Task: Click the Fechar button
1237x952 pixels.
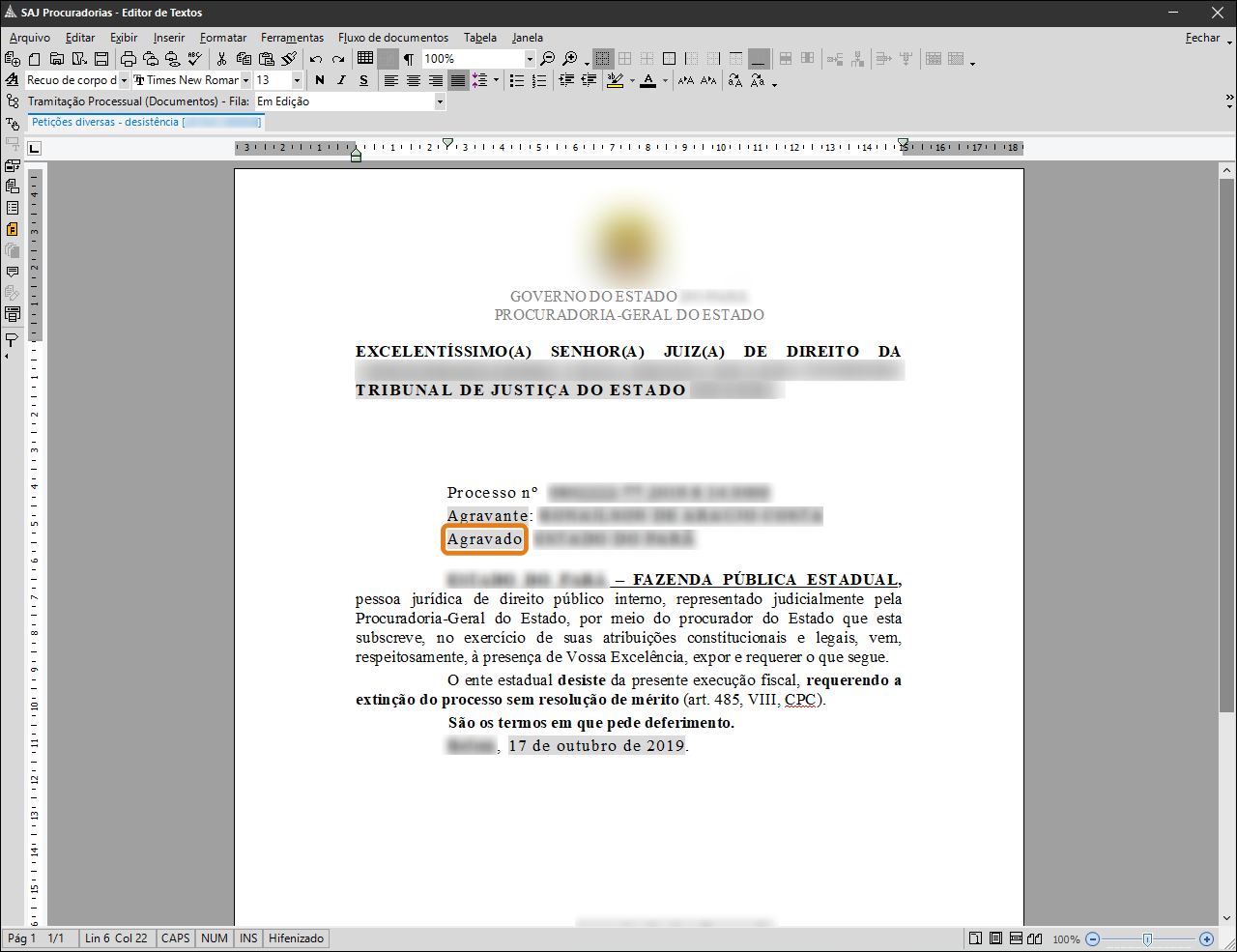Action: [1202, 38]
